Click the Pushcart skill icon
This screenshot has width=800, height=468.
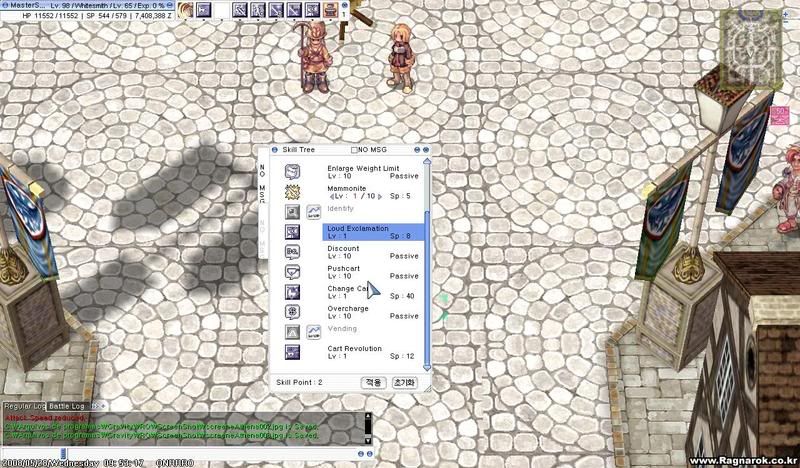pyautogui.click(x=292, y=272)
